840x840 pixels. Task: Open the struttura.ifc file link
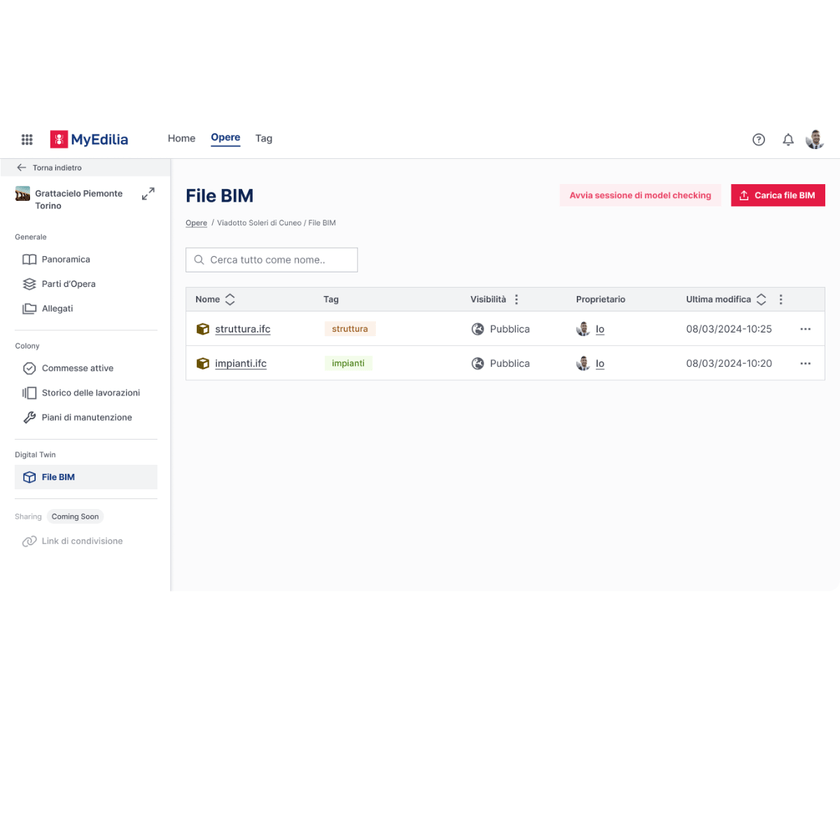[x=242, y=329]
